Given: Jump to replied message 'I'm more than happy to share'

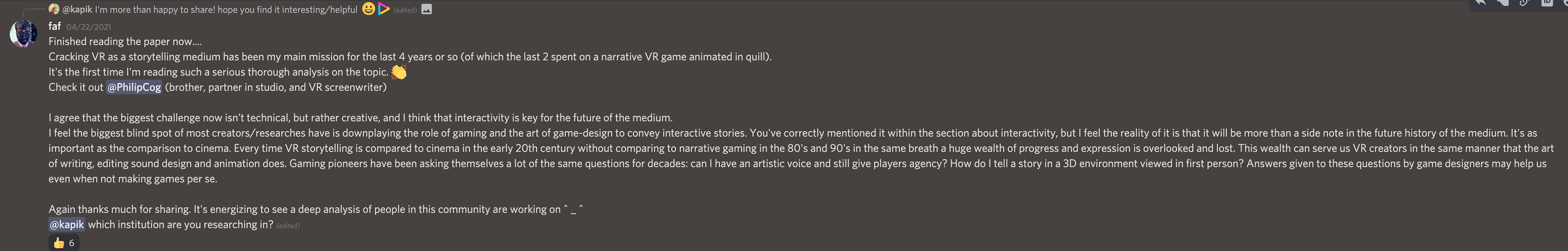Looking at the screenshot, I should [x=226, y=9].
